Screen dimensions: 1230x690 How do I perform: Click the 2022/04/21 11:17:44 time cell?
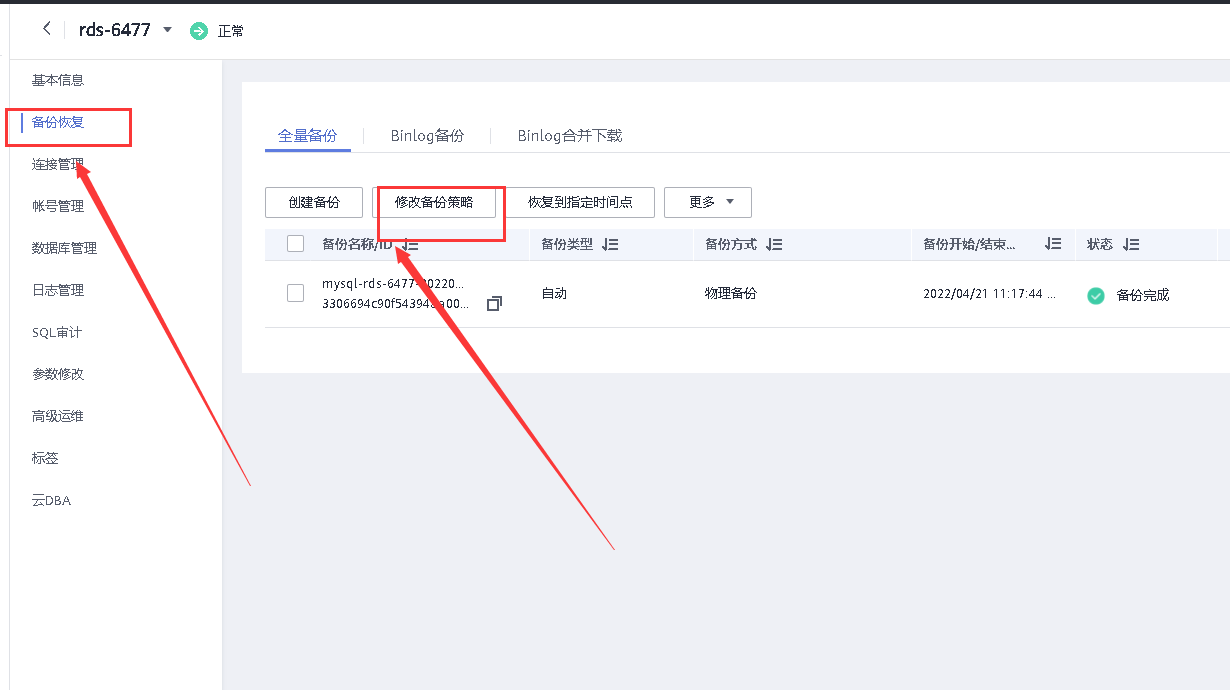989,295
